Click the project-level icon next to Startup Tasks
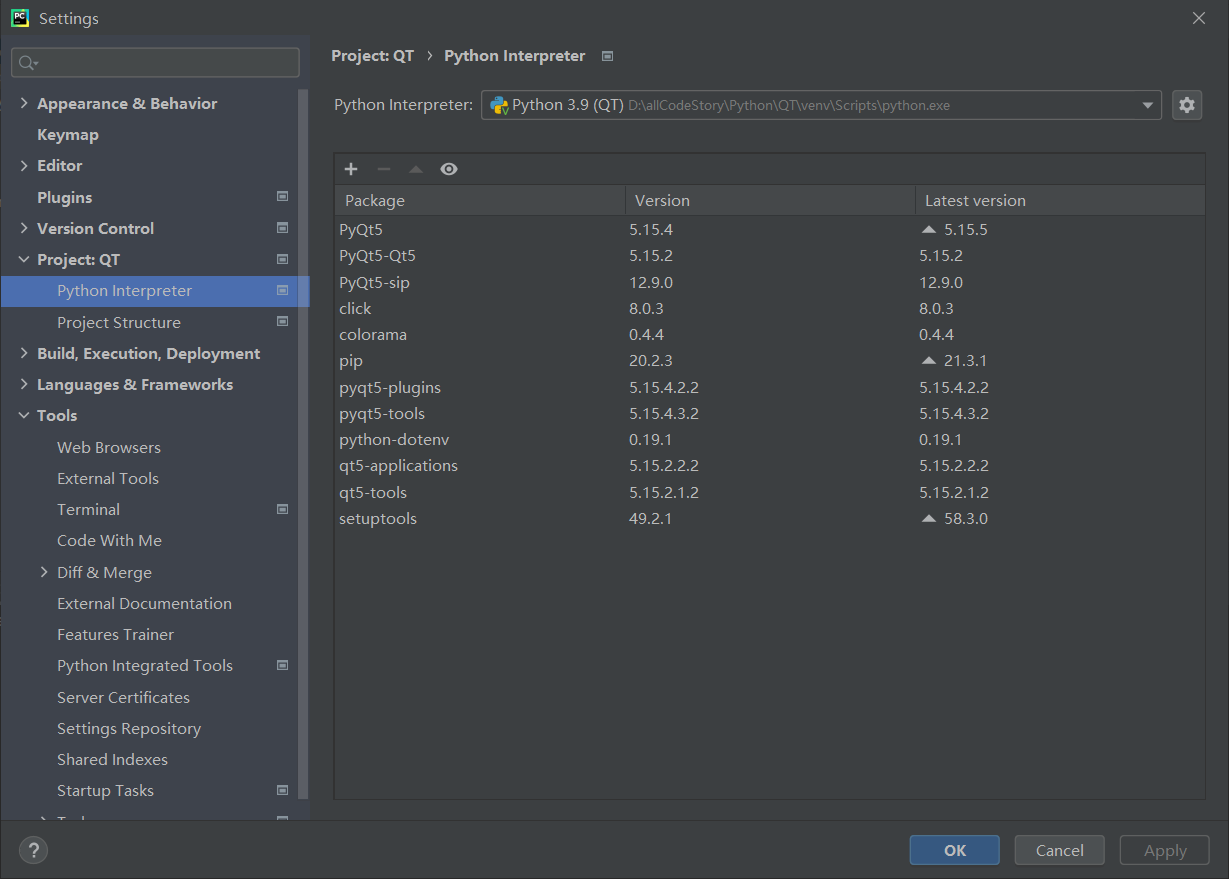This screenshot has height=879, width=1229. point(282,790)
